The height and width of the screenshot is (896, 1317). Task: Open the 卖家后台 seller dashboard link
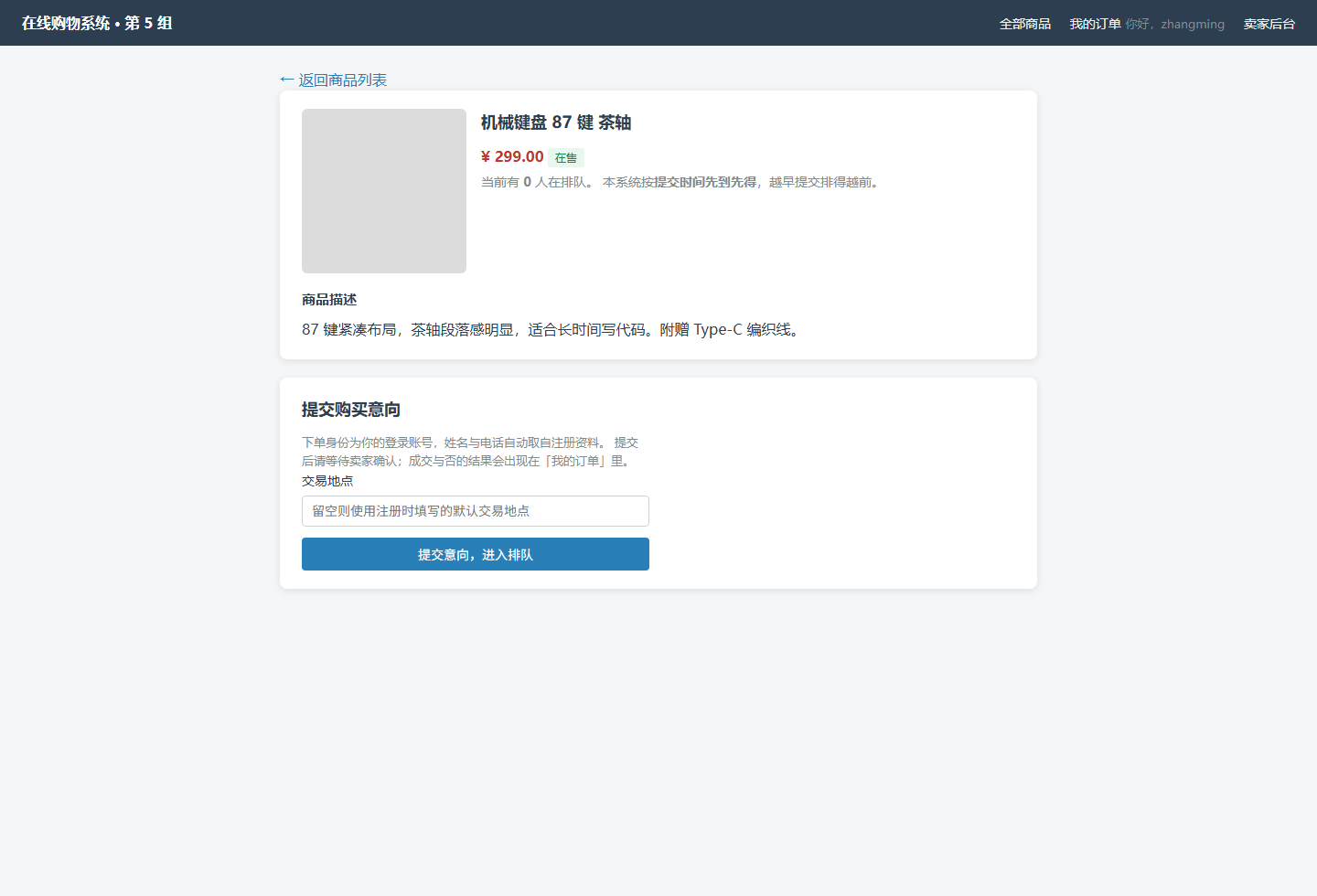[x=1269, y=24]
